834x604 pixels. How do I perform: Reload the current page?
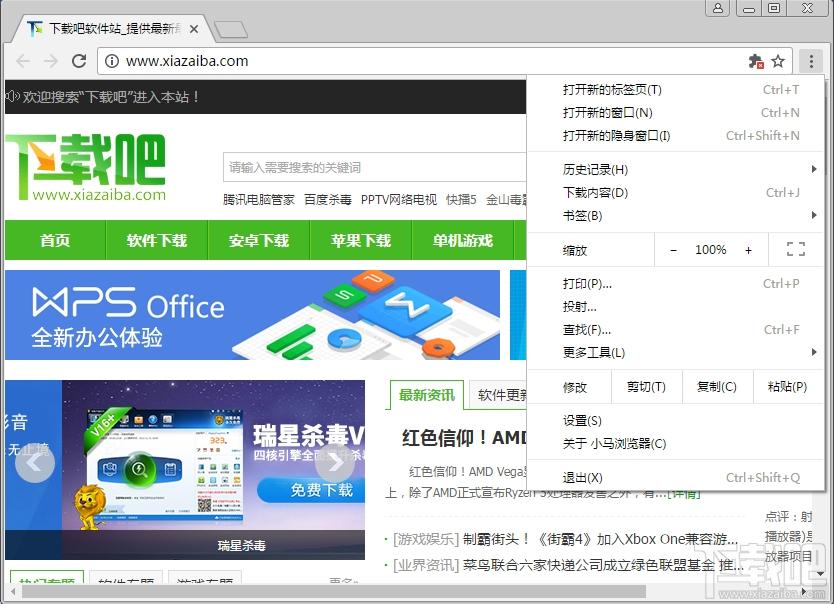(79, 61)
